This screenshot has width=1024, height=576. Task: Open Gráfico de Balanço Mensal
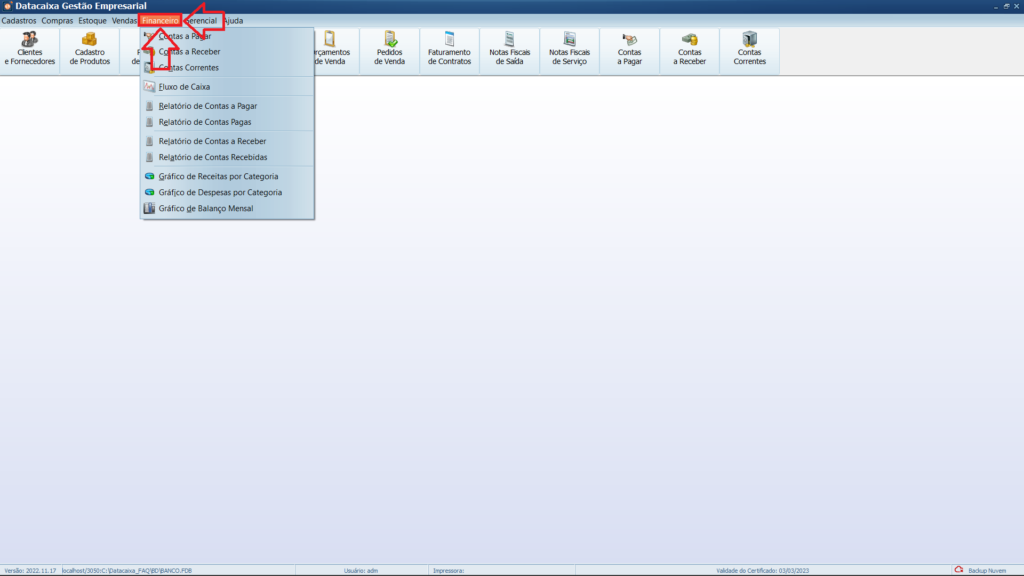pos(205,209)
